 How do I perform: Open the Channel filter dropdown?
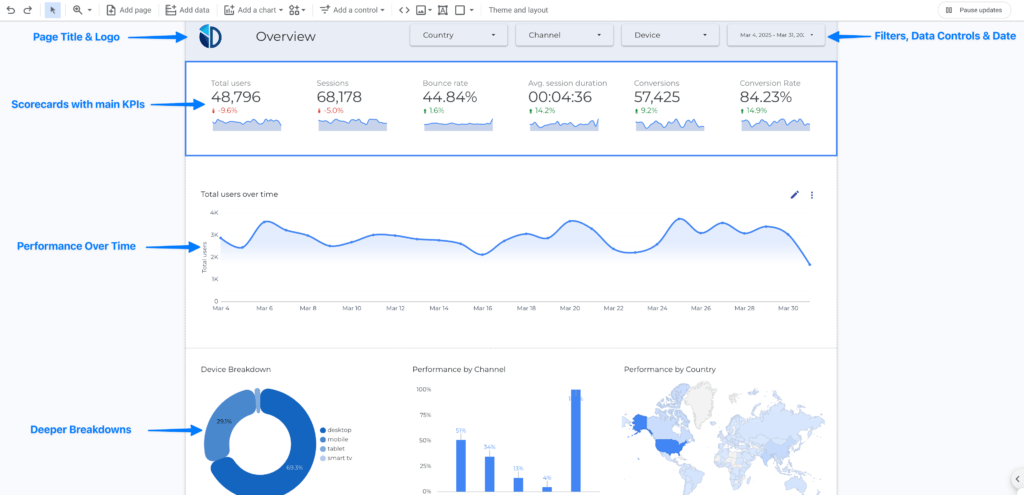click(564, 35)
